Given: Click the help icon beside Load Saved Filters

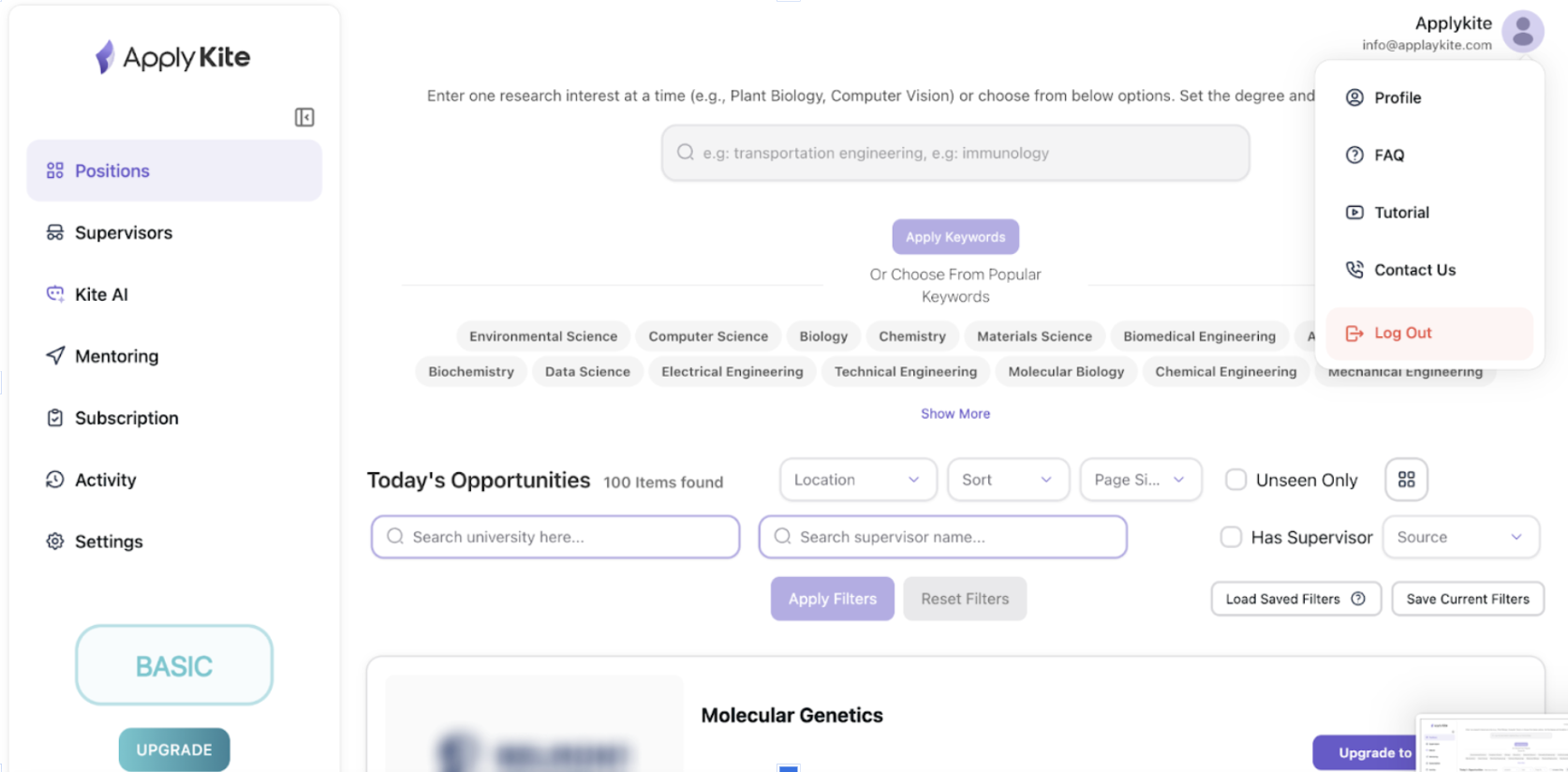Looking at the screenshot, I should [1358, 599].
